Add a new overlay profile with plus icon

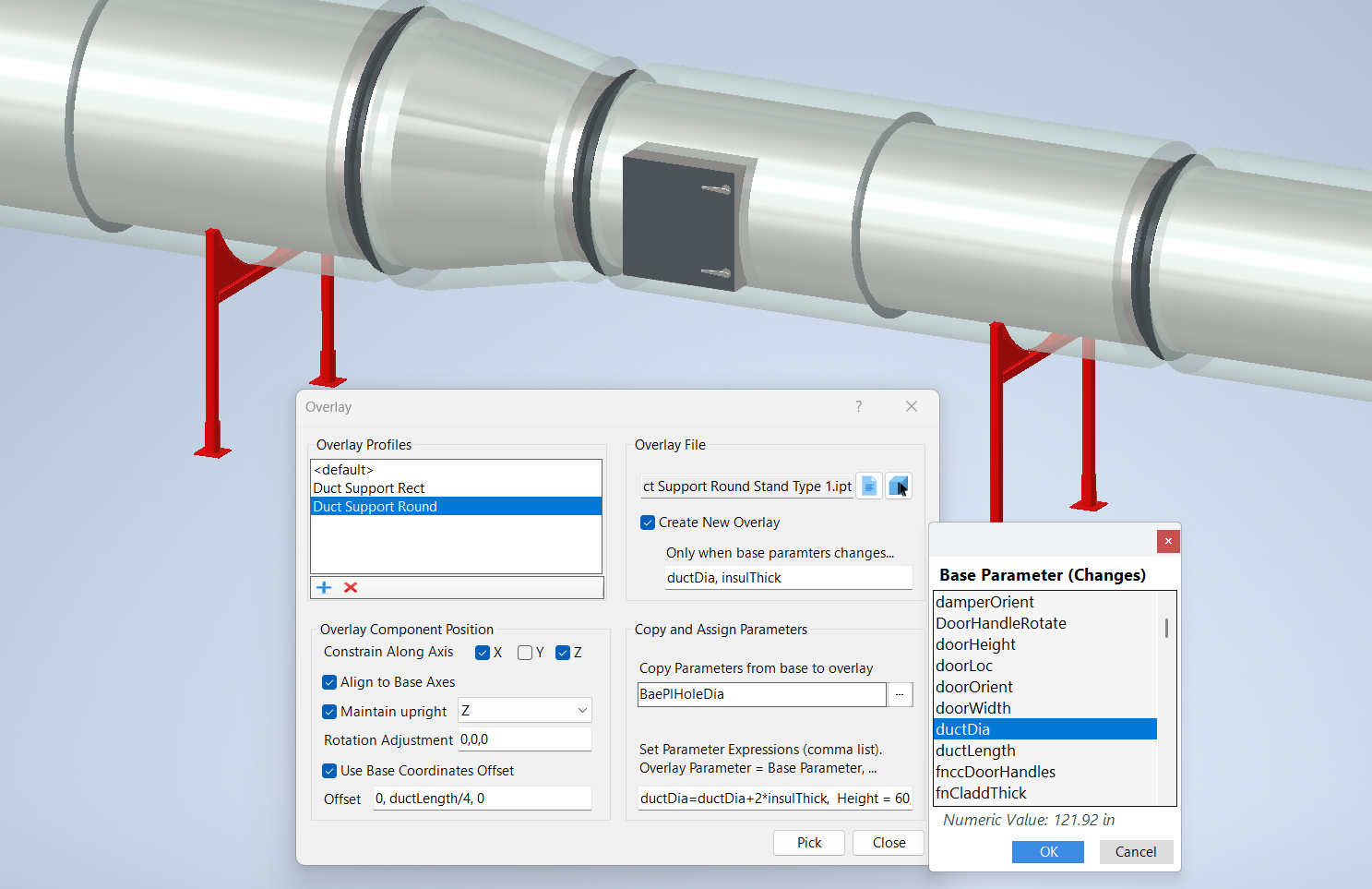324,587
